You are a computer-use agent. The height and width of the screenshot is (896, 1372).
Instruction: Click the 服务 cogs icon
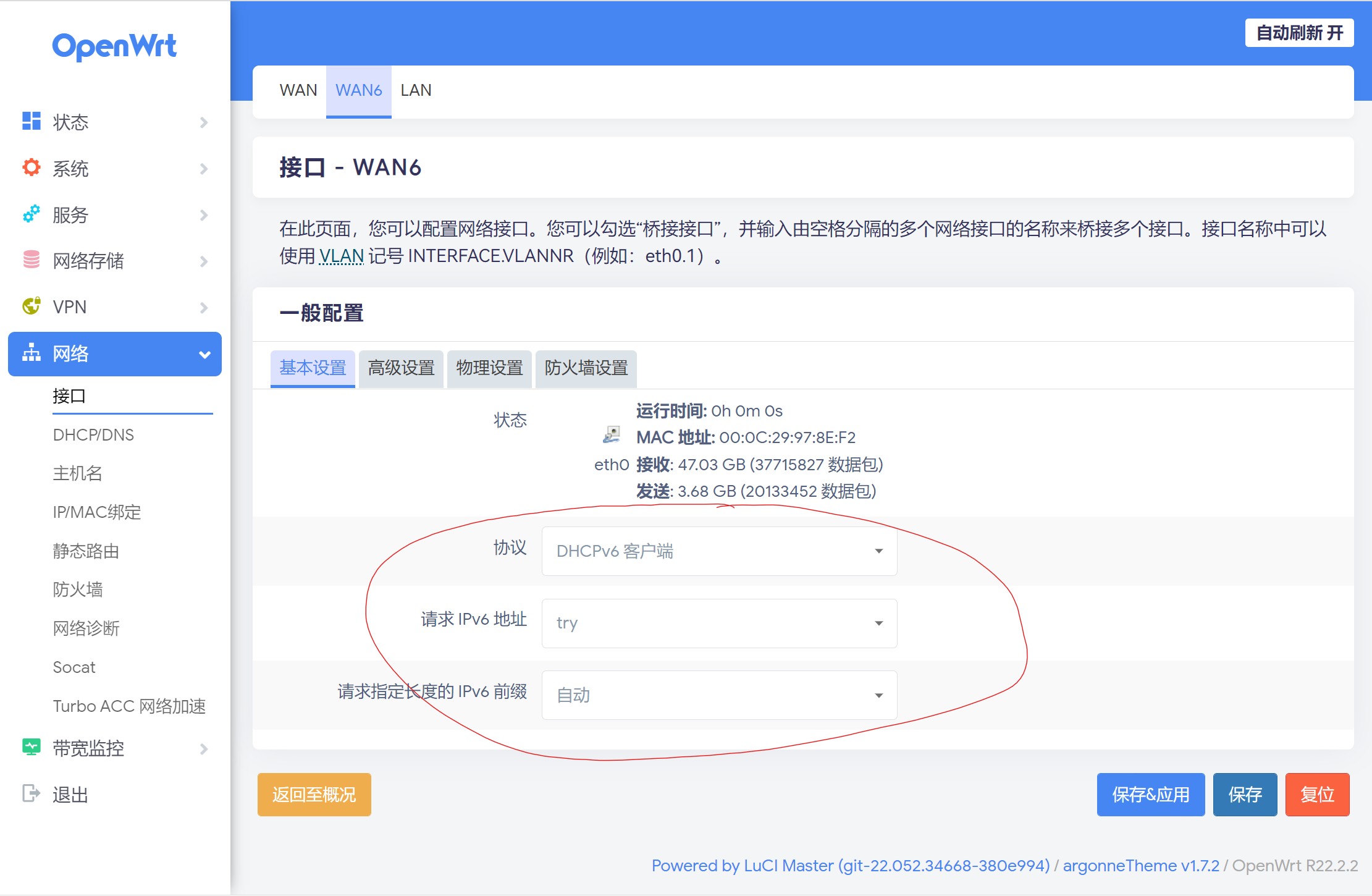(32, 214)
